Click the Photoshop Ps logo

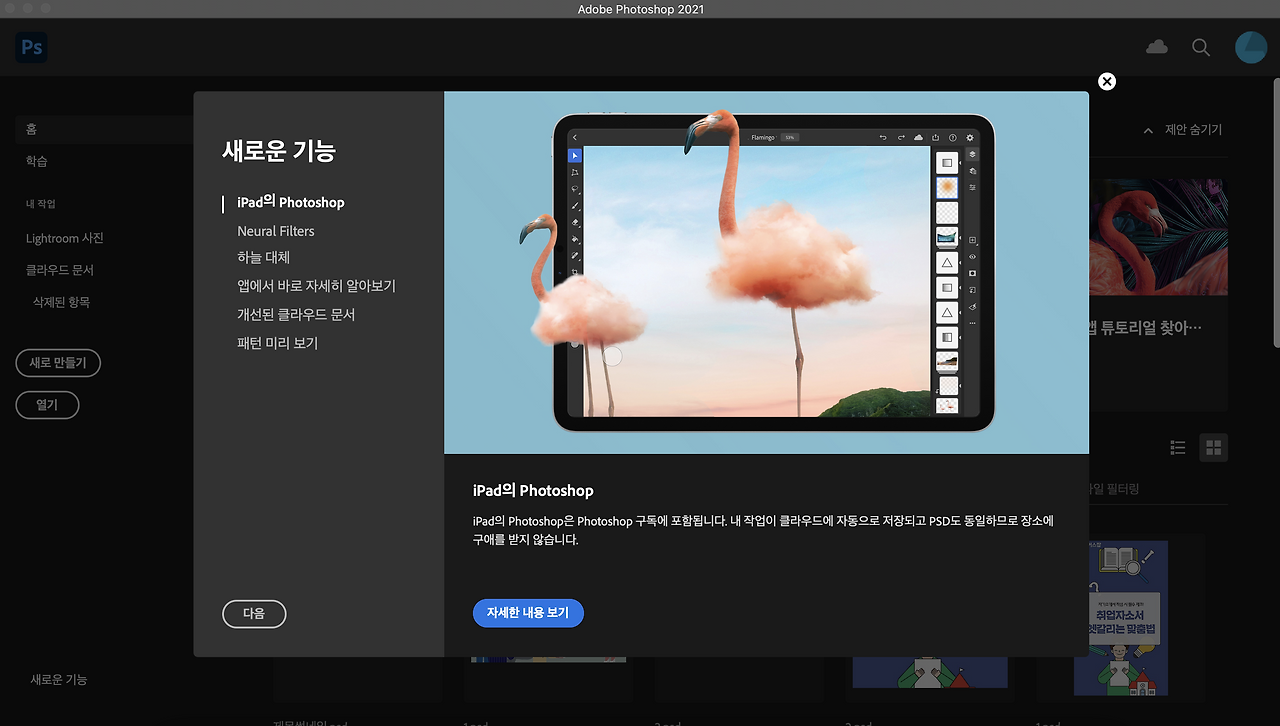click(32, 47)
